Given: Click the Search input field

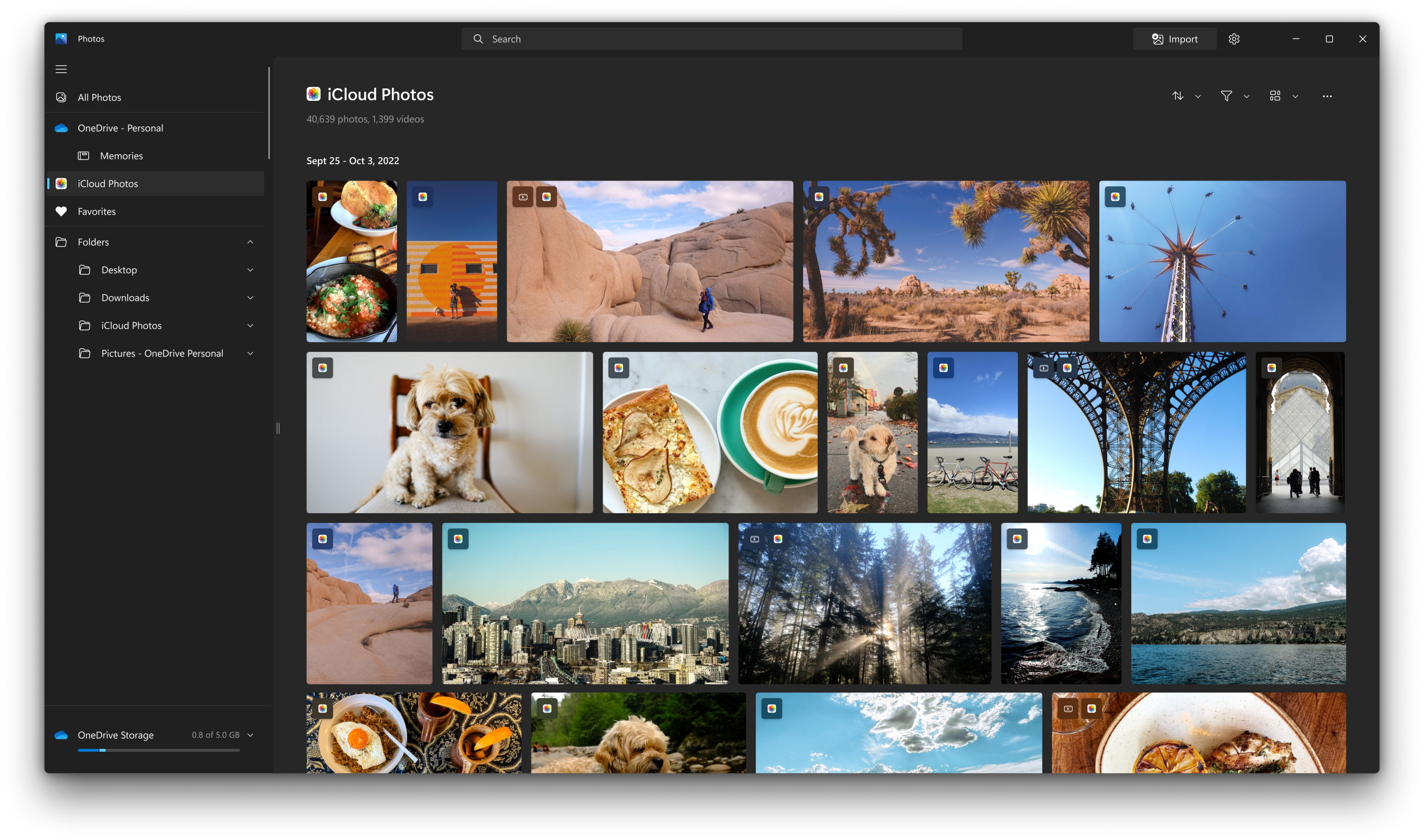Looking at the screenshot, I should pyautogui.click(x=712, y=38).
